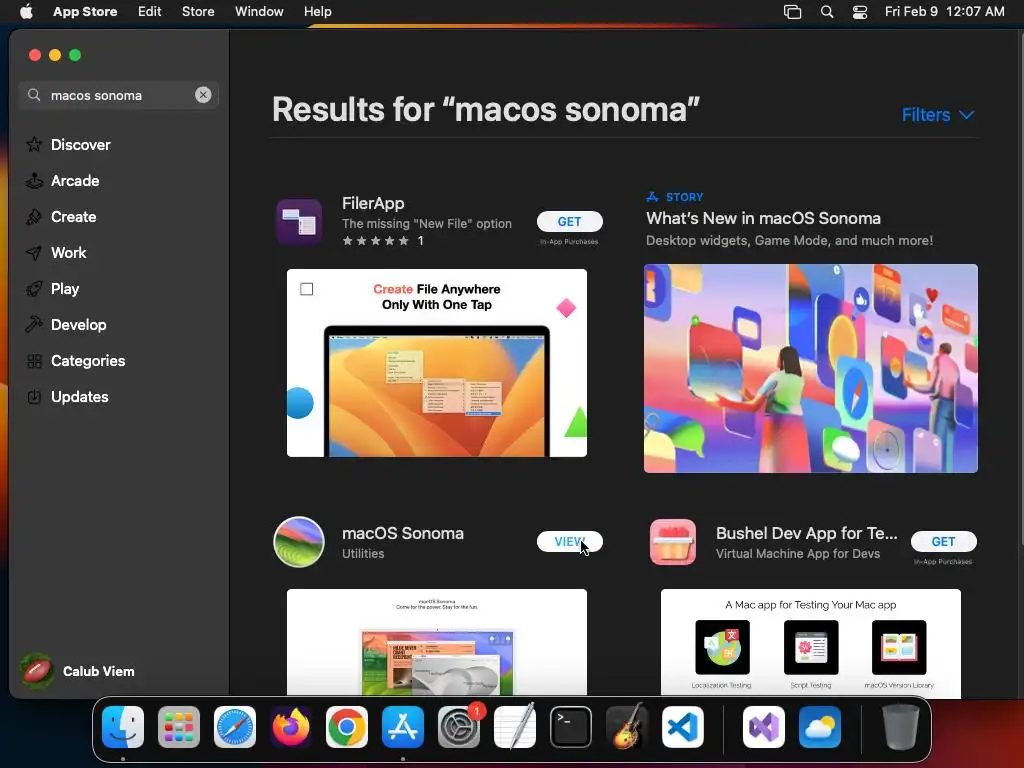Click the date and time clock
This screenshot has height=768, width=1024.
click(944, 11)
